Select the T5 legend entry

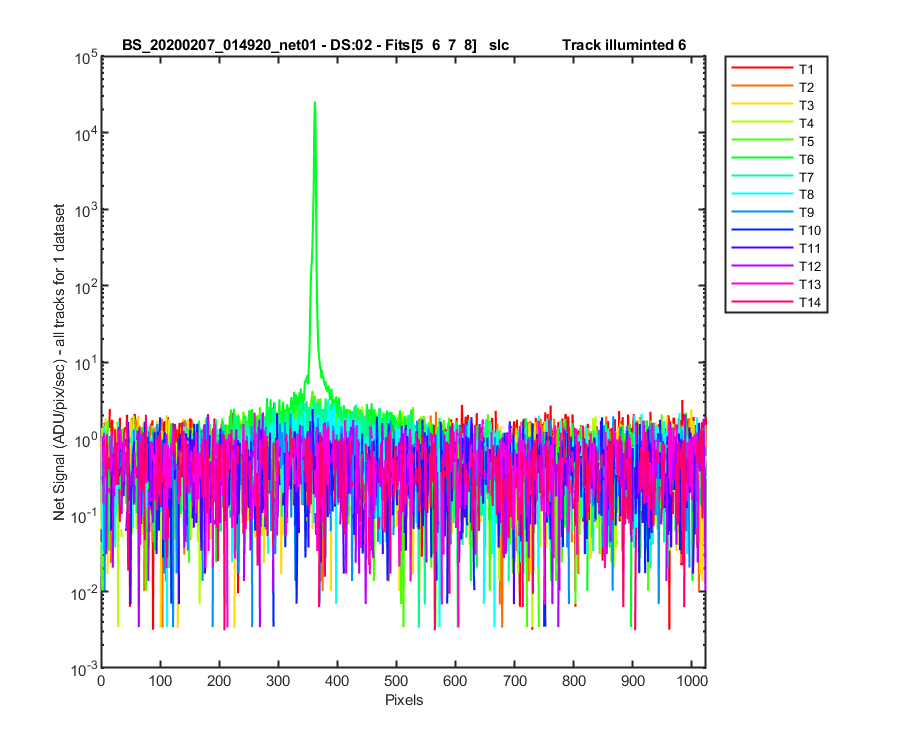(x=773, y=141)
